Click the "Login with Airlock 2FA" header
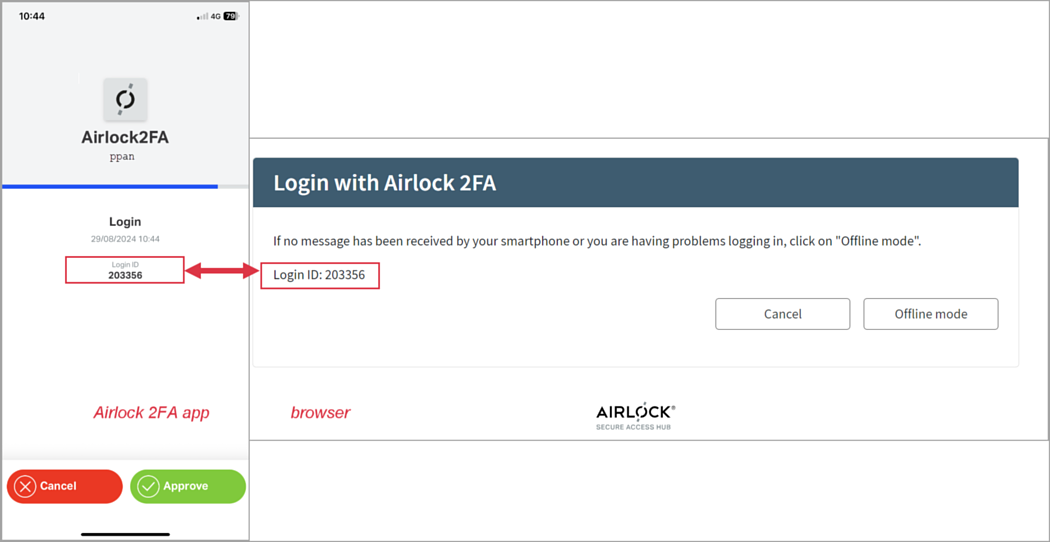Screen dimensions: 1050x542 [385, 183]
